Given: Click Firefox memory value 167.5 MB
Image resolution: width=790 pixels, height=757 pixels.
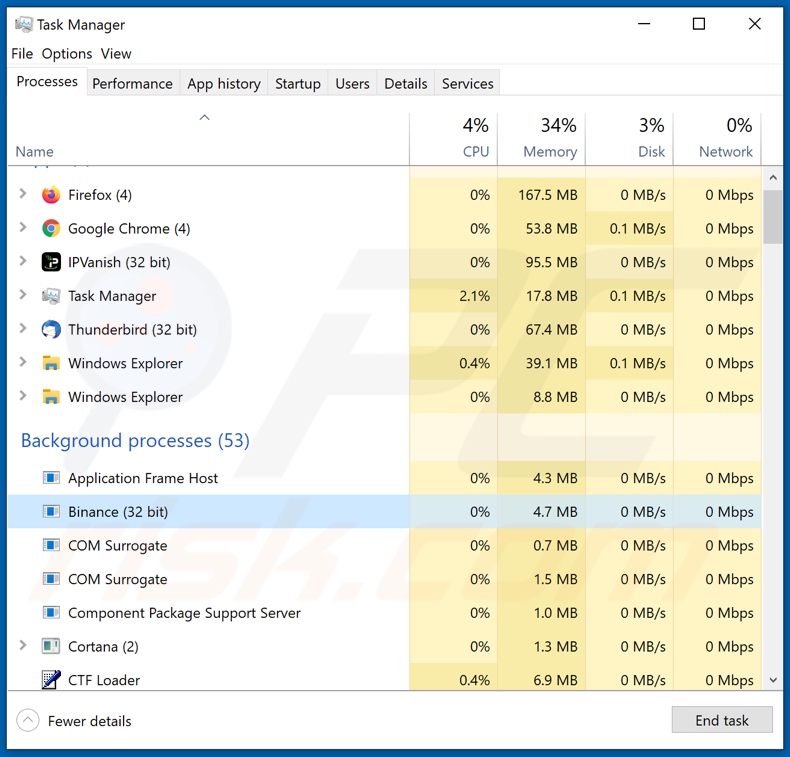Looking at the screenshot, I should [548, 195].
